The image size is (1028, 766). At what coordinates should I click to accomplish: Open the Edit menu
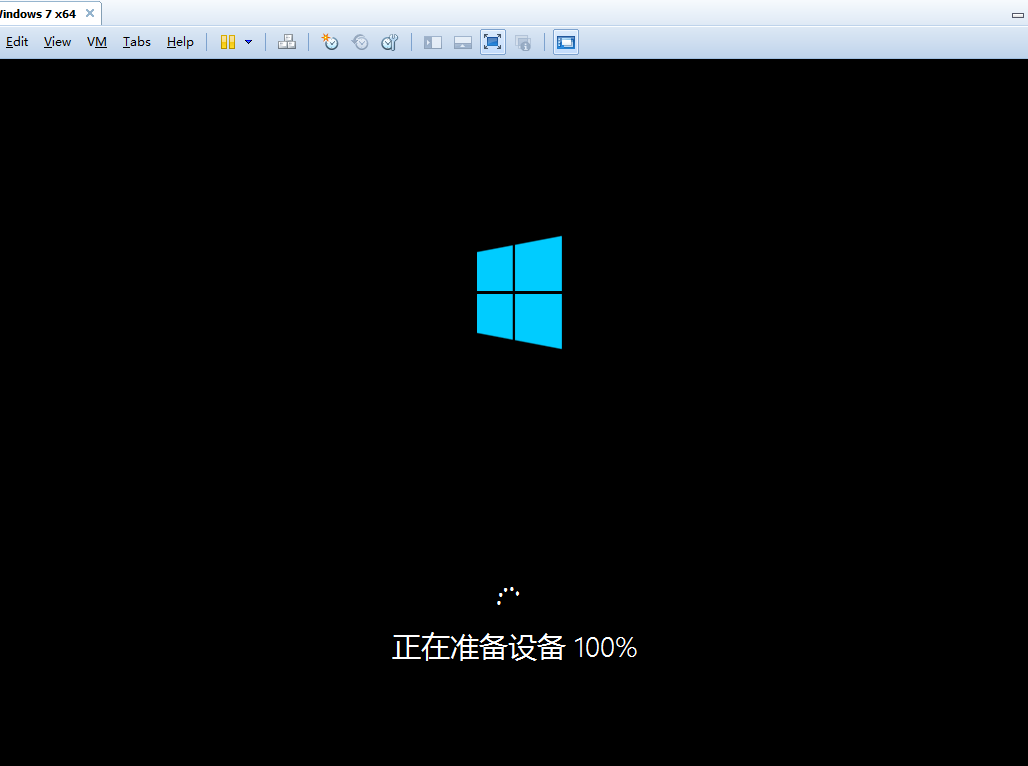pos(17,42)
